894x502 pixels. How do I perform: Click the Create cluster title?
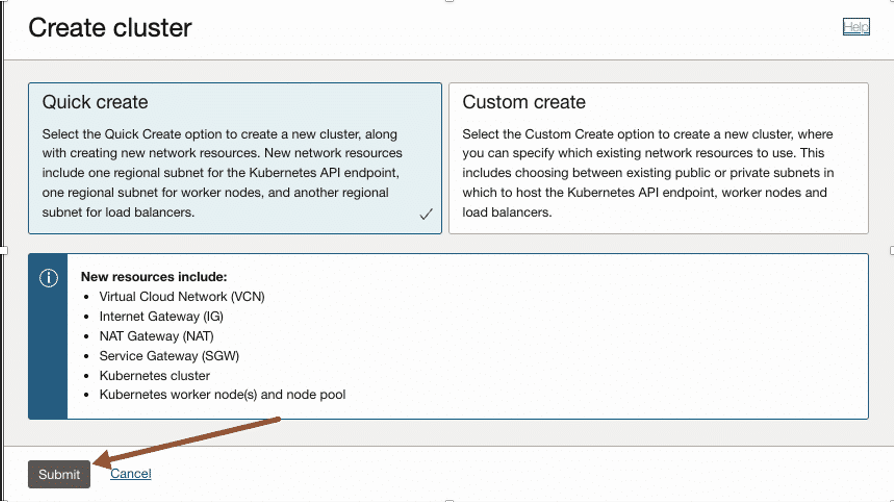(x=110, y=28)
